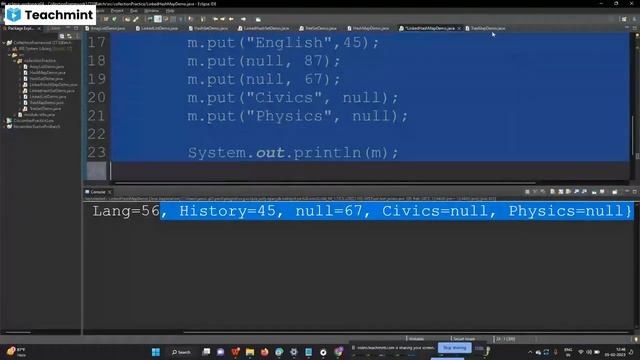Image resolution: width=640 pixels, height=360 pixels.
Task: Open File Explorer from the taskbar
Action: point(250,352)
